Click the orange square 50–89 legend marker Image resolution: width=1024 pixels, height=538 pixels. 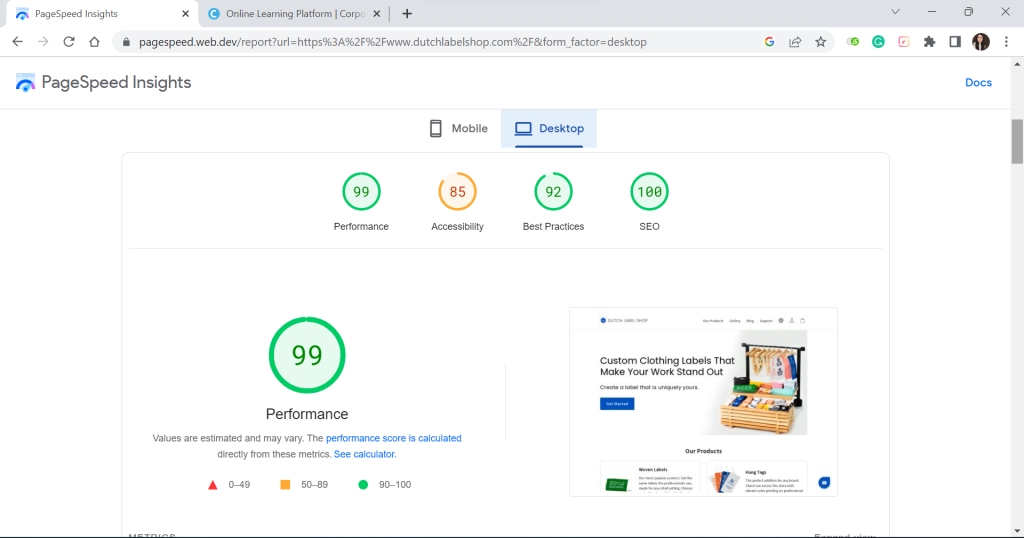point(285,484)
